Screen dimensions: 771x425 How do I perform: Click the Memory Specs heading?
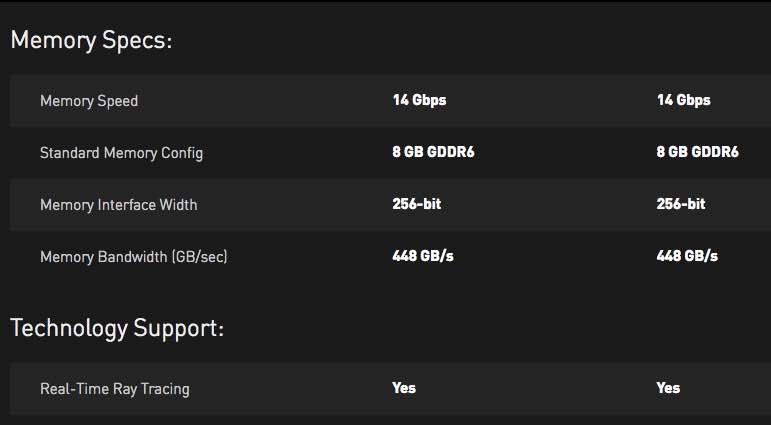click(x=91, y=41)
